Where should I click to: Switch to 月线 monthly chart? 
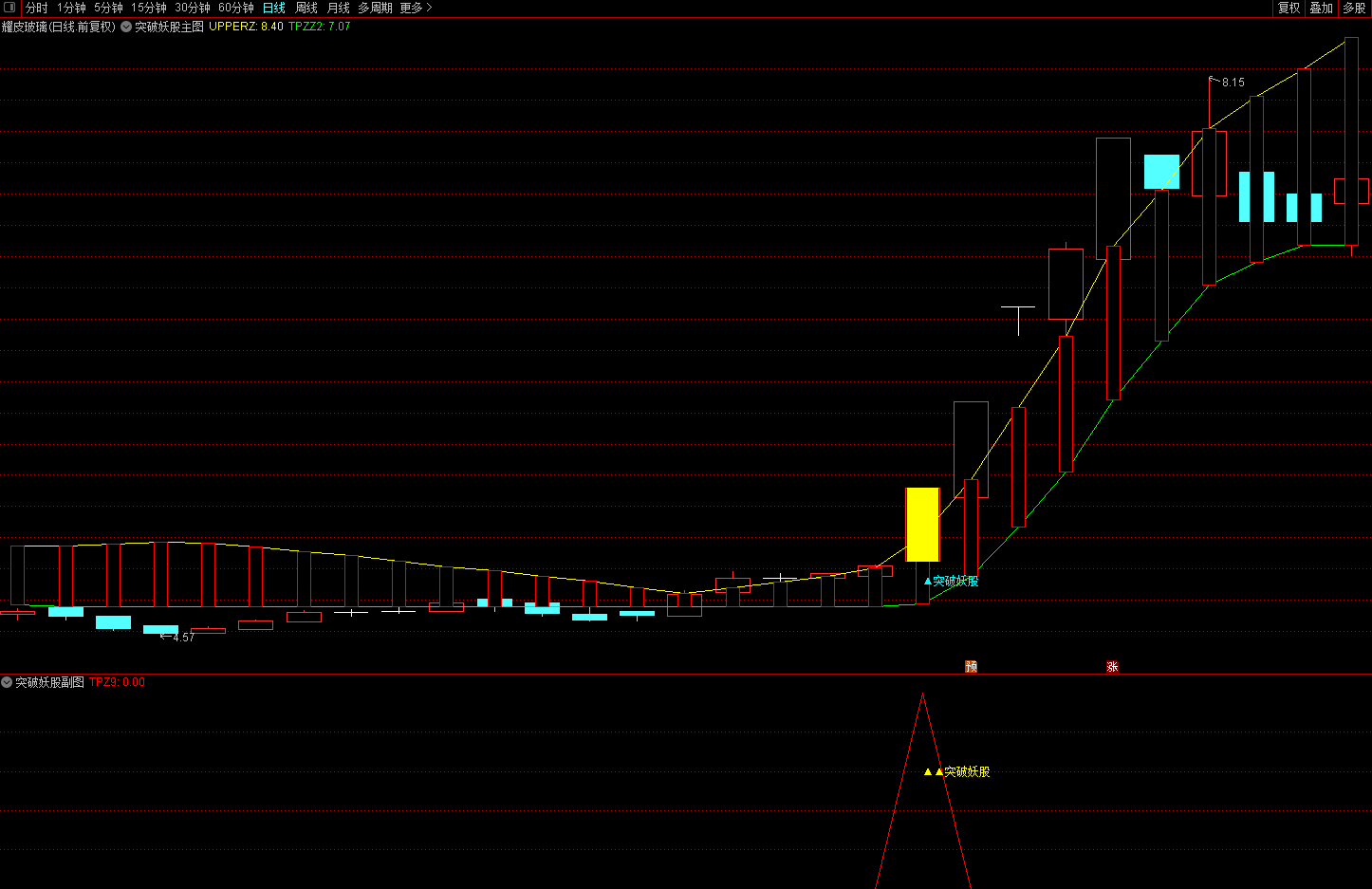tap(339, 8)
